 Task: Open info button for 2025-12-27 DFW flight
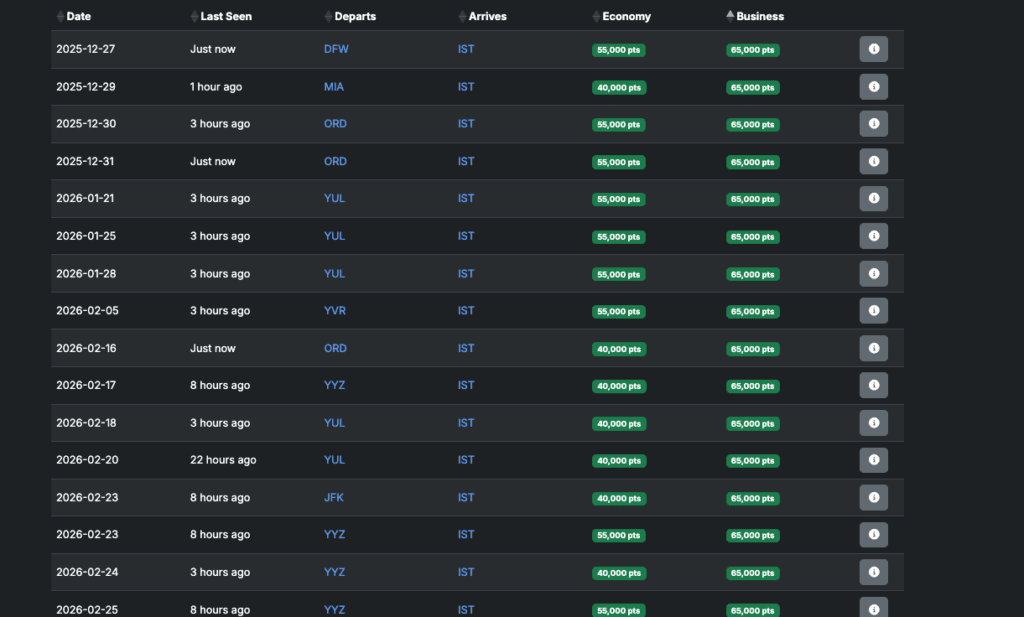(873, 49)
